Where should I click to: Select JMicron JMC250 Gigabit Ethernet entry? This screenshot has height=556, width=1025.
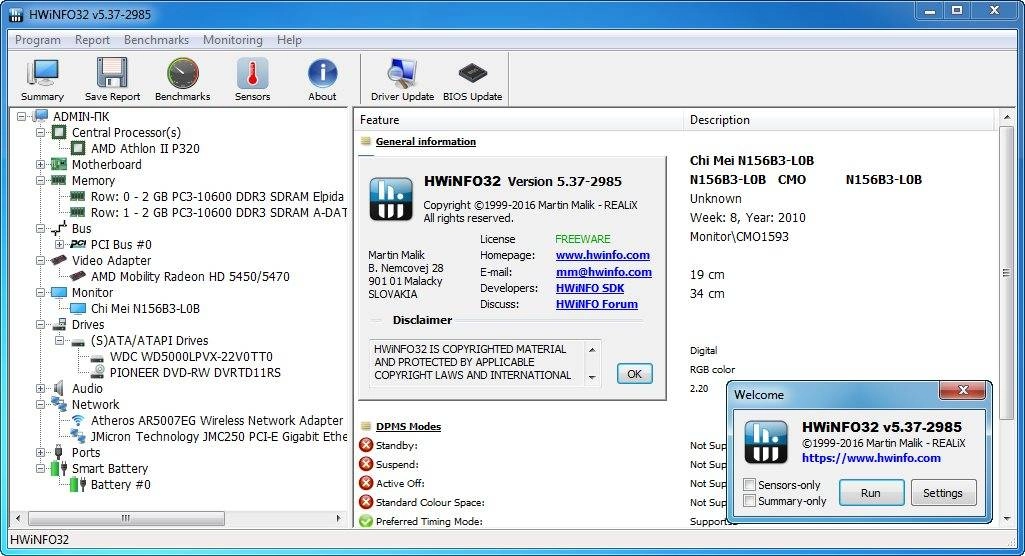tap(218, 436)
